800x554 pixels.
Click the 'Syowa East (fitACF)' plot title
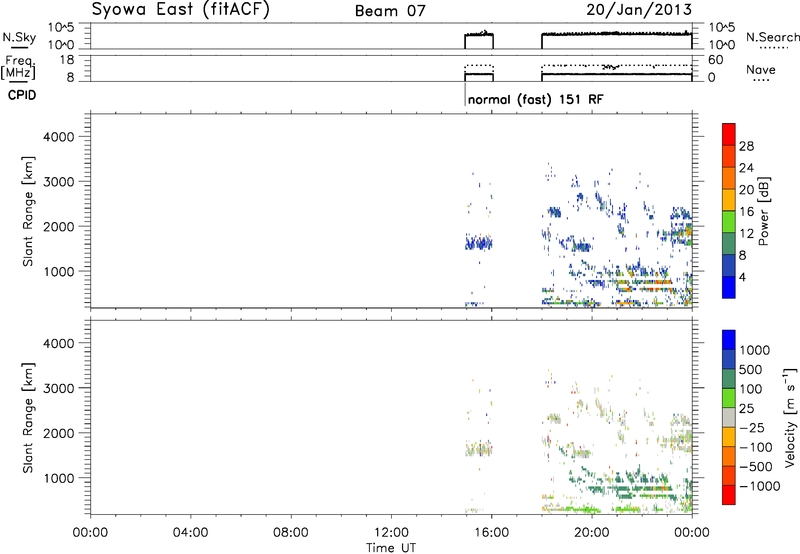[x=180, y=10]
